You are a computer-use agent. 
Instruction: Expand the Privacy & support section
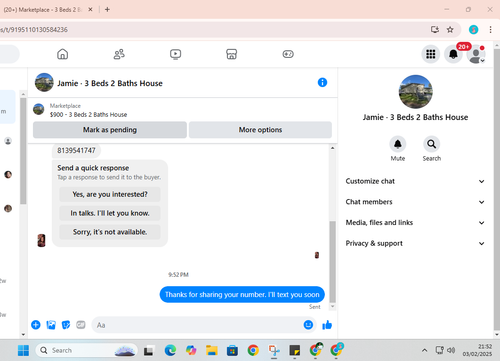(x=415, y=243)
